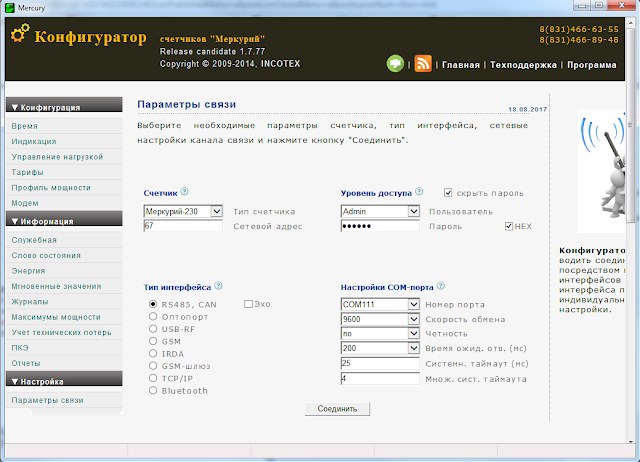Click the phone number 8(831)466-63-55
Viewport: 640px width, 462px height.
tap(579, 29)
